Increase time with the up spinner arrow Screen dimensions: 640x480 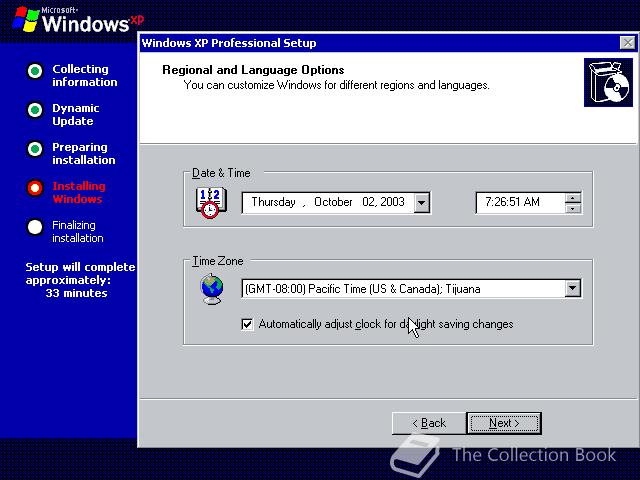tap(573, 198)
